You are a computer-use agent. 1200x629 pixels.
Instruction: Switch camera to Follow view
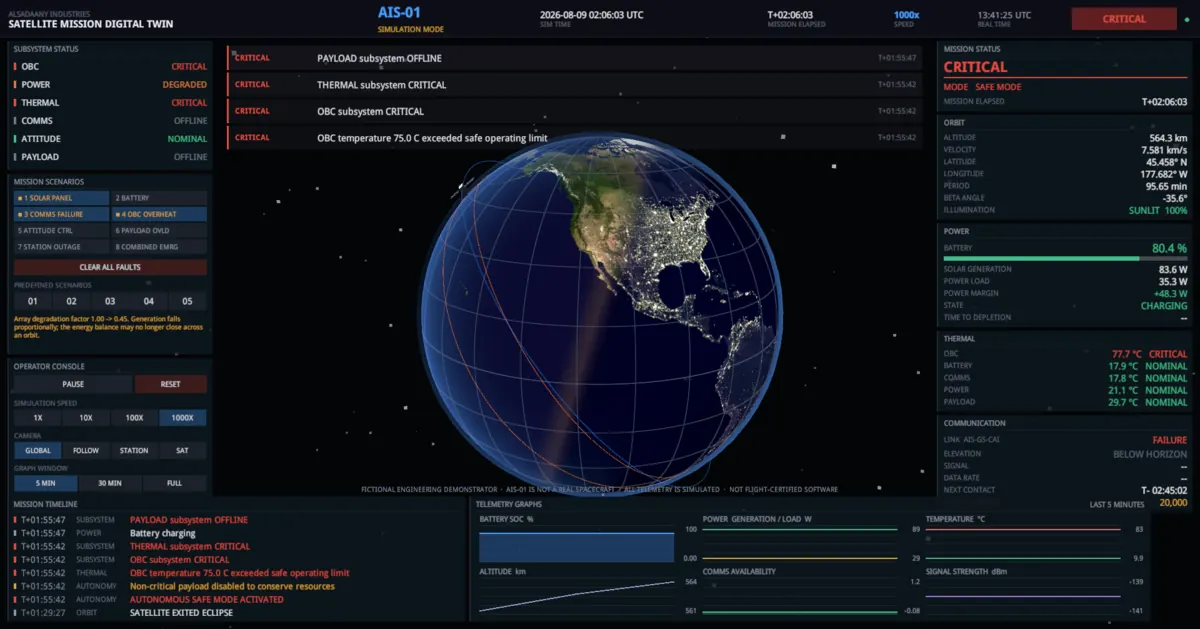(x=86, y=451)
